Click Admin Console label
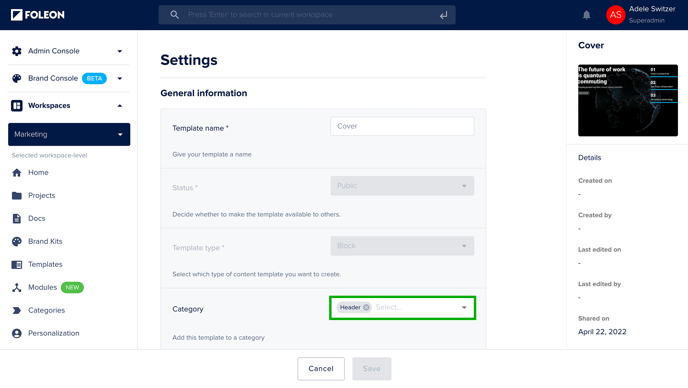The height and width of the screenshot is (388, 688). pyautogui.click(x=54, y=51)
